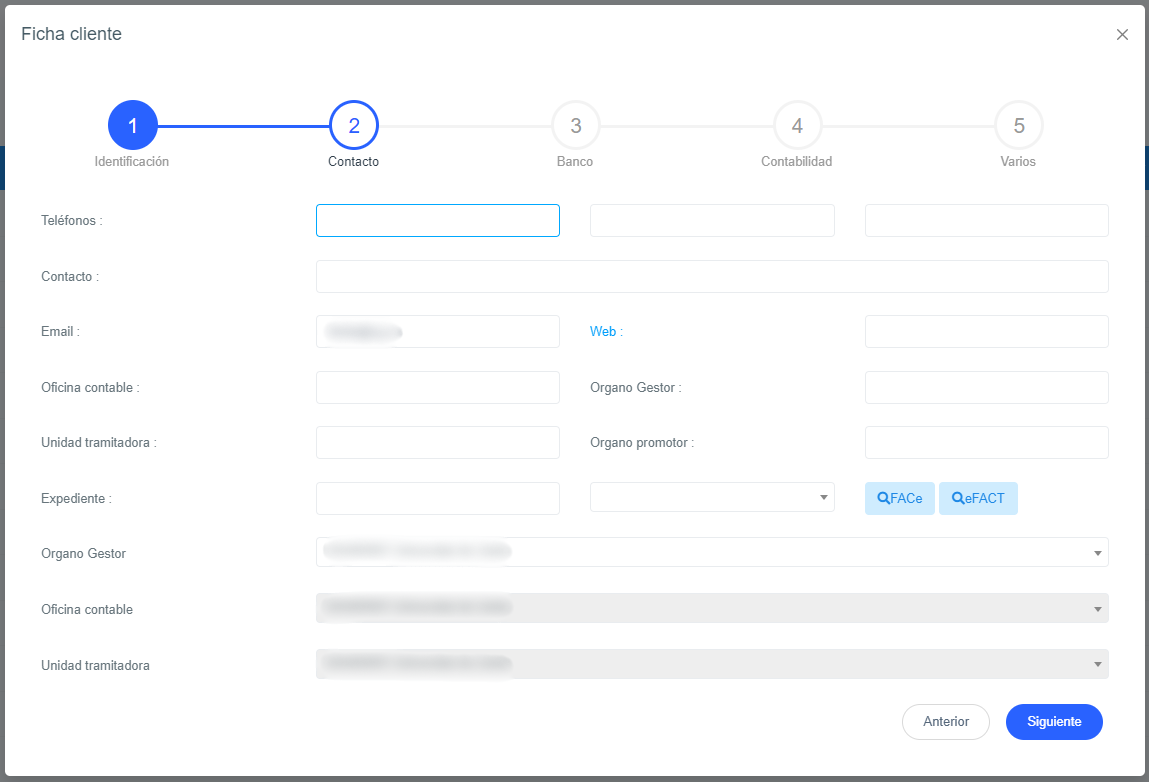This screenshot has width=1149, height=782.
Task: Open dropdown next to Expediente field
Action: (x=711, y=497)
